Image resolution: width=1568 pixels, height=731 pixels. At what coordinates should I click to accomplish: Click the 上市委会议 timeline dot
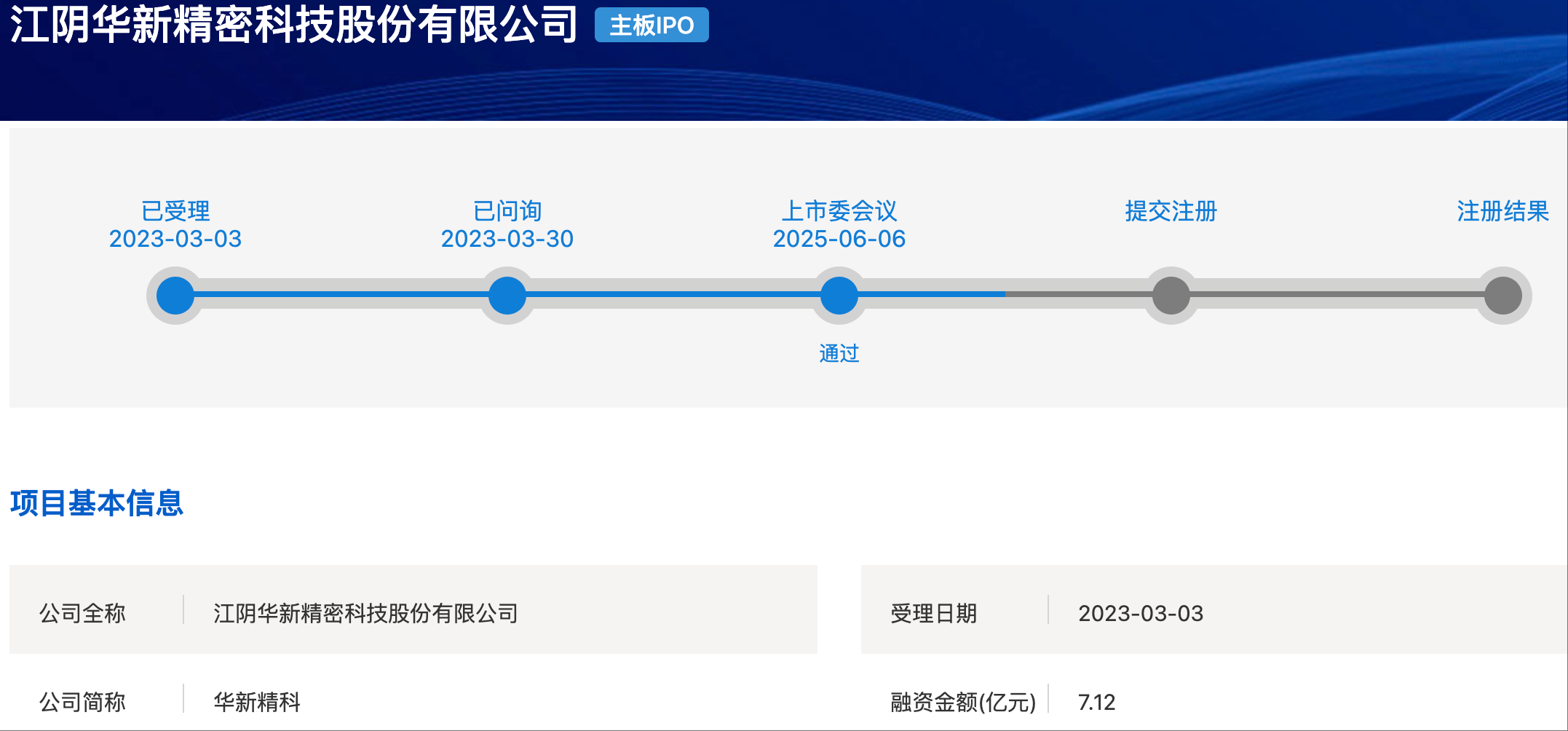point(839,296)
